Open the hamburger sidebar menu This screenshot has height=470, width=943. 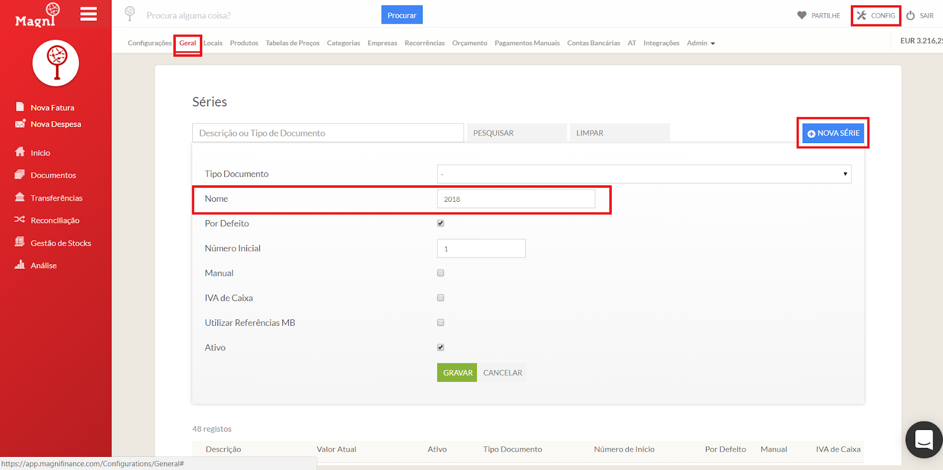(x=88, y=14)
